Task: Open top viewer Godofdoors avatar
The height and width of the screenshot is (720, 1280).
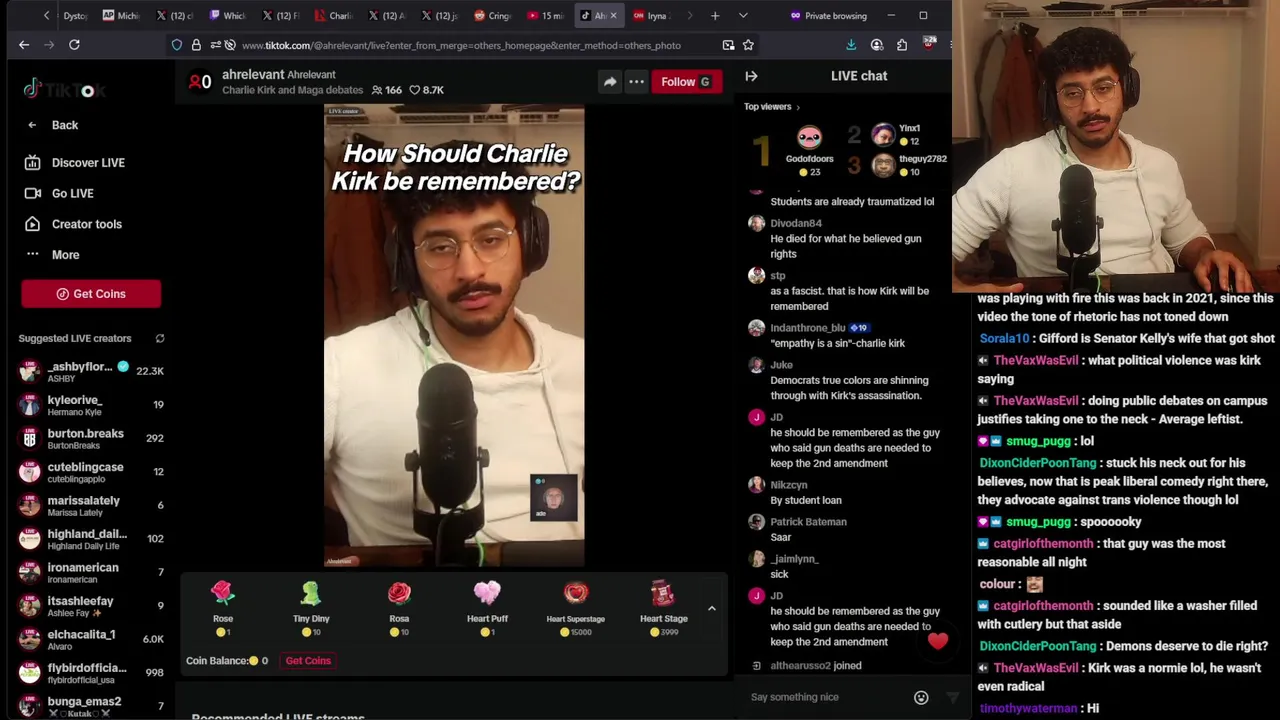Action: pyautogui.click(x=809, y=138)
